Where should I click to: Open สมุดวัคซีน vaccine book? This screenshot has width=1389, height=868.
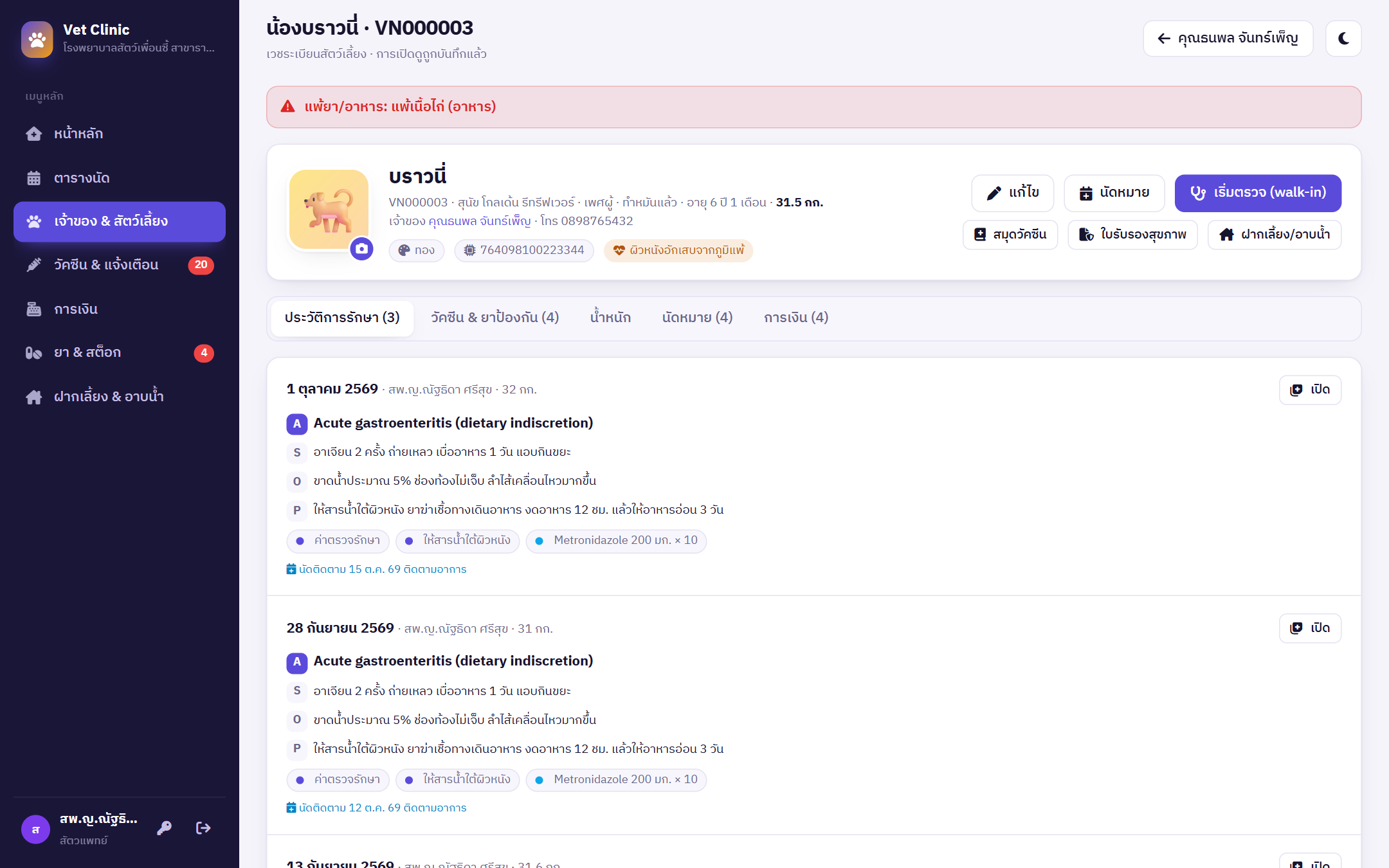pos(1010,235)
